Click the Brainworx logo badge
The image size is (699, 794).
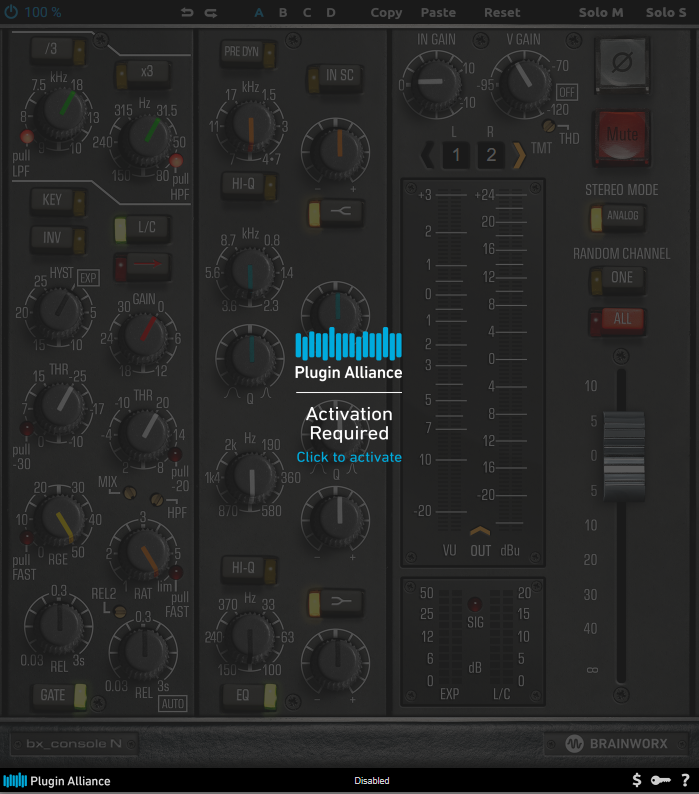[x=616, y=744]
